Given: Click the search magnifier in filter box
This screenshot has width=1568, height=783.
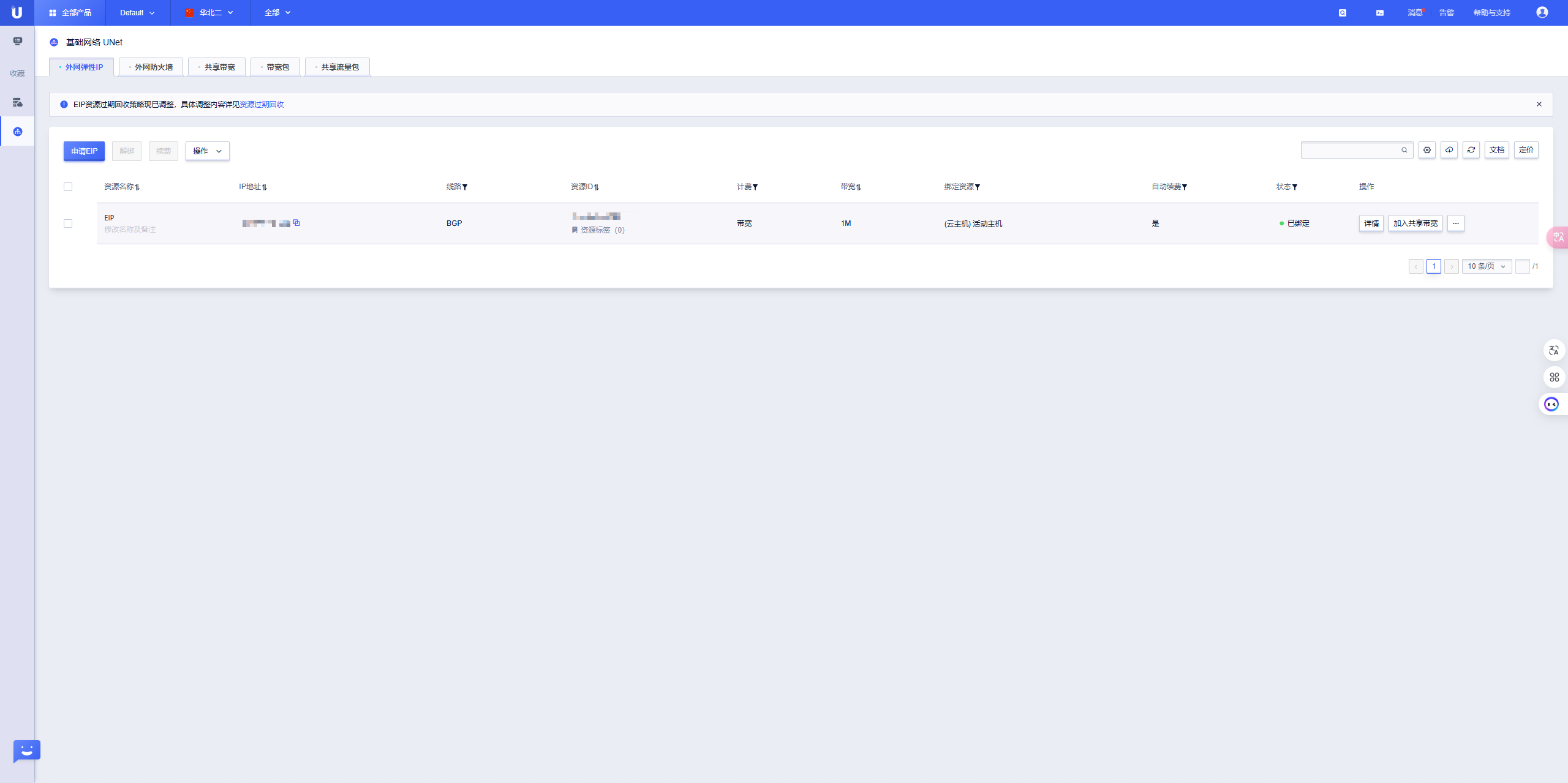Looking at the screenshot, I should tap(1404, 150).
